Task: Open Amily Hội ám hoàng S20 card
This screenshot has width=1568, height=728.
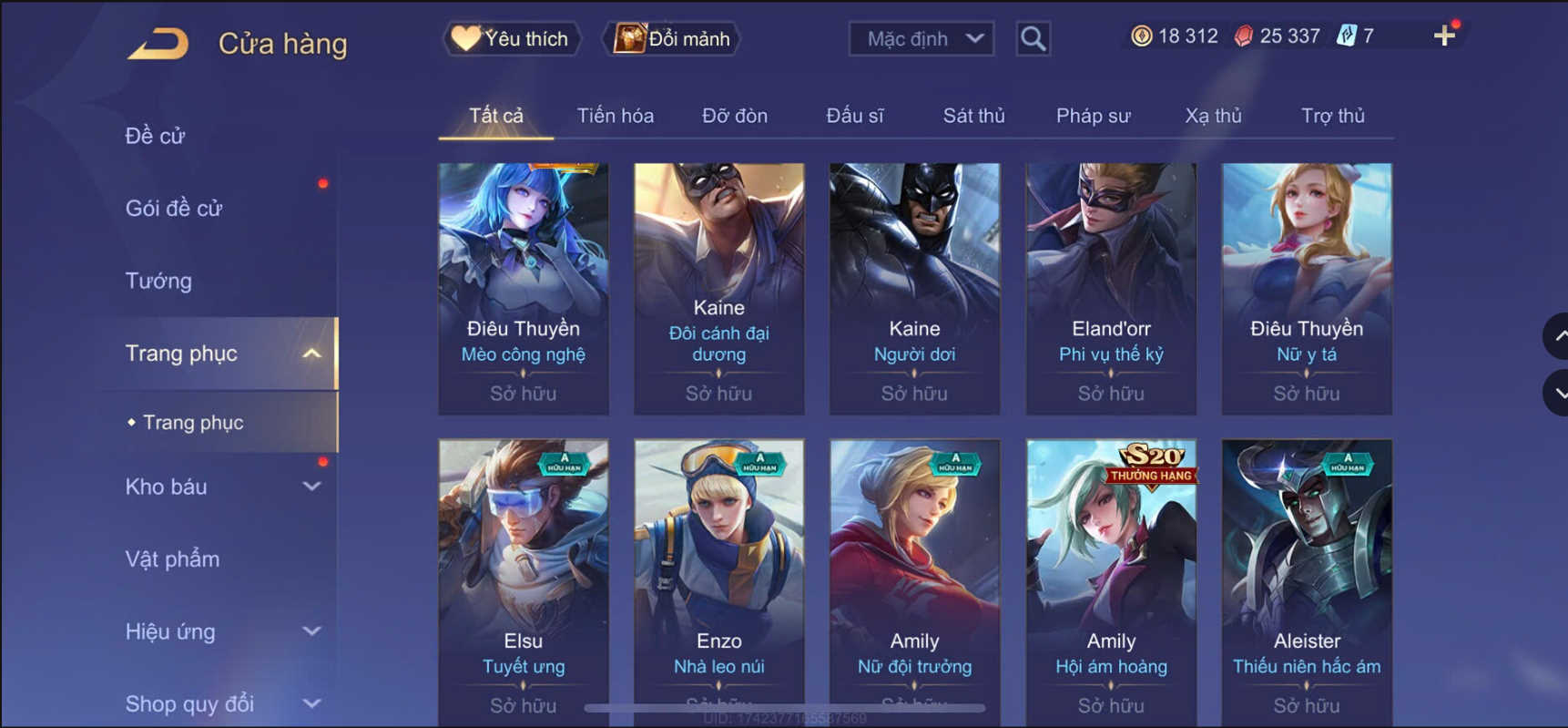Action: click(1111, 583)
